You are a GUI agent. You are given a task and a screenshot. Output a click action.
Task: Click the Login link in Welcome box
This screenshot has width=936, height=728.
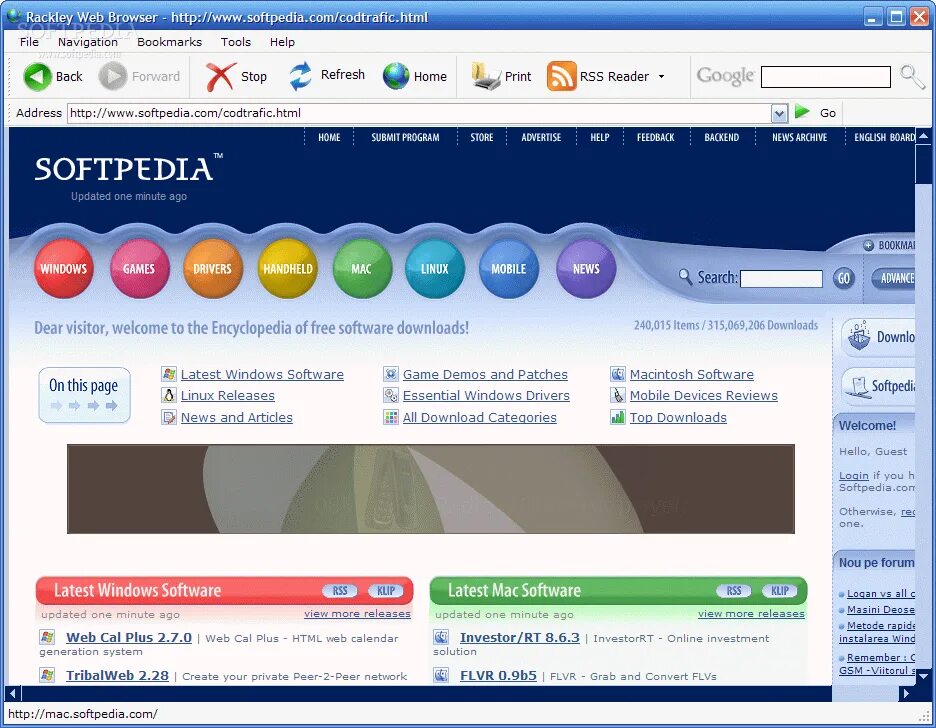(x=854, y=475)
